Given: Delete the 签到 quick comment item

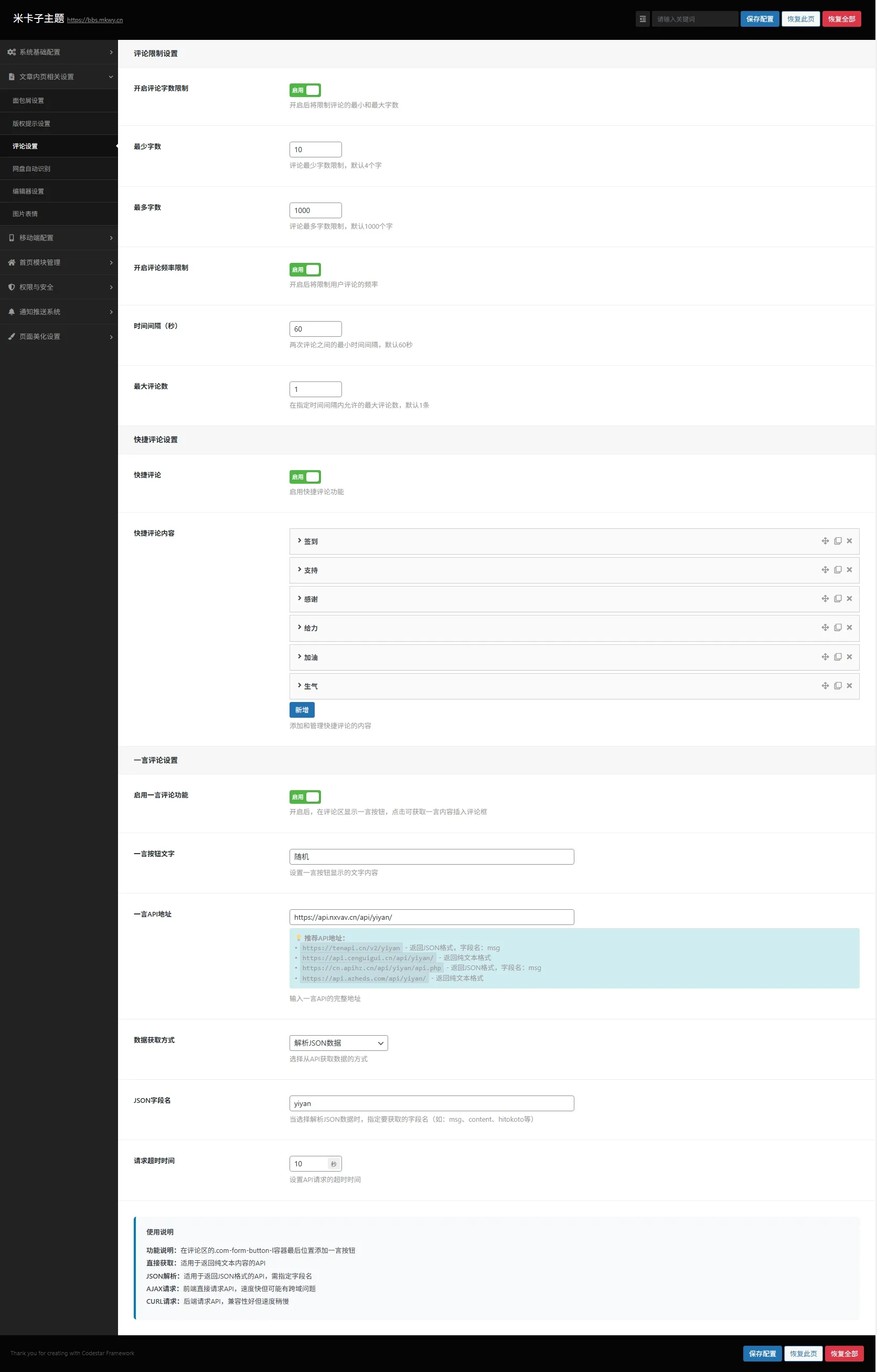Looking at the screenshot, I should [x=849, y=541].
